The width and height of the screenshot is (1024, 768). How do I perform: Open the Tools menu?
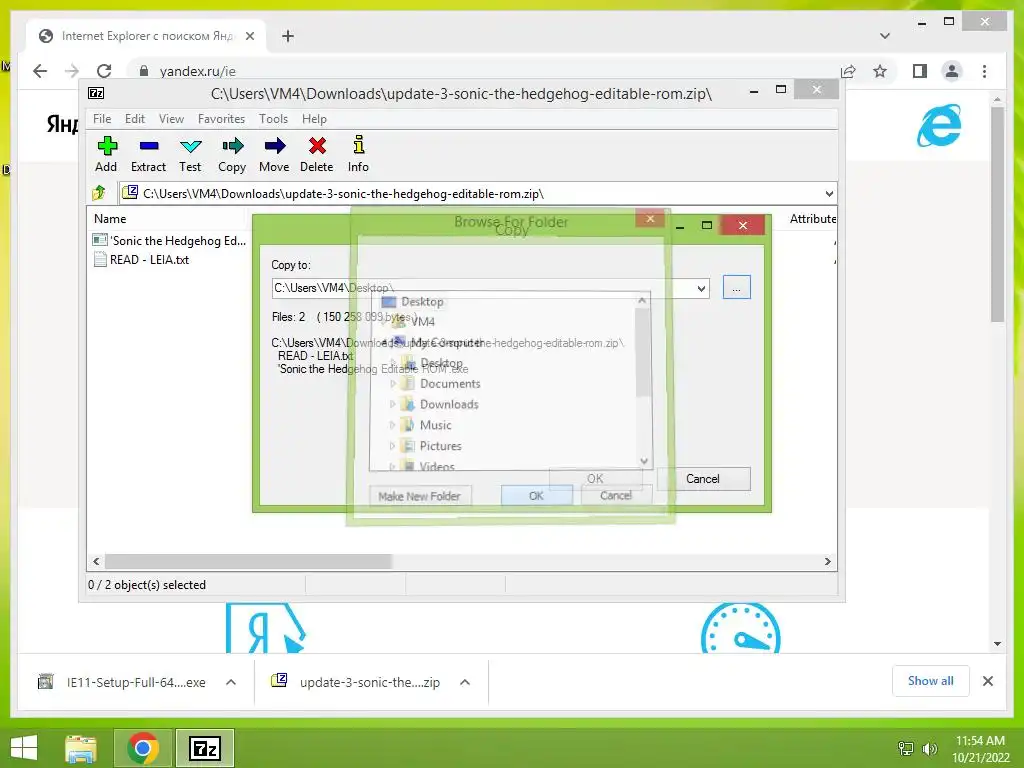[273, 119]
